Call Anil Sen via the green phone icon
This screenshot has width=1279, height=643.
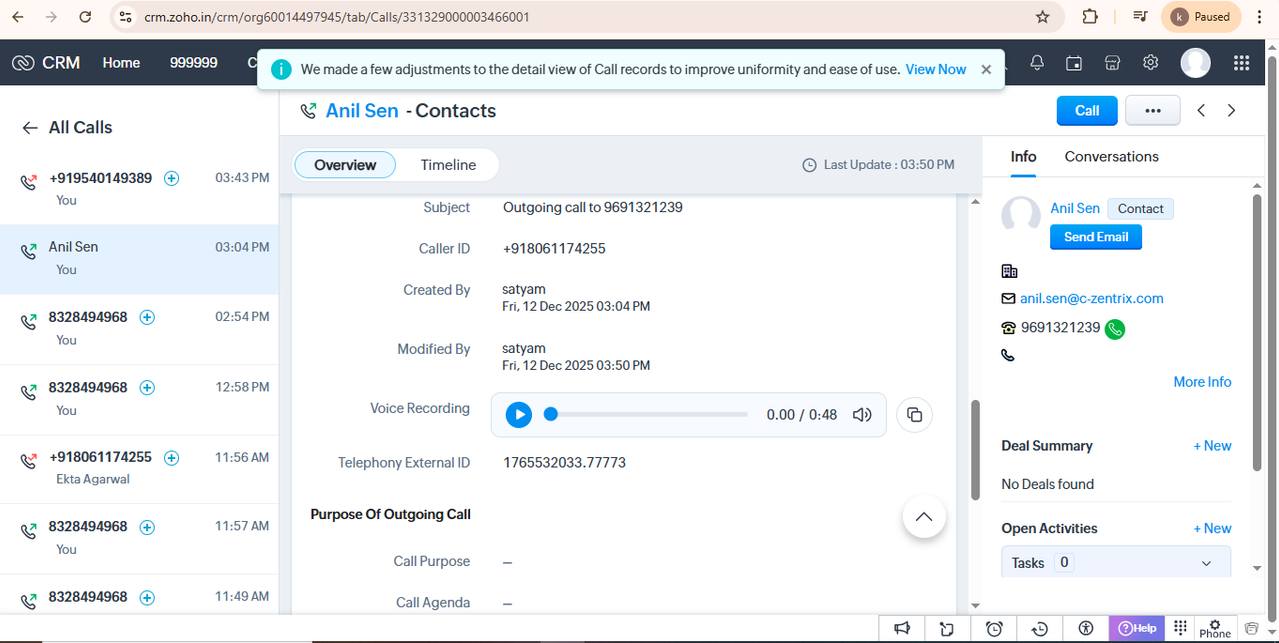1114,328
